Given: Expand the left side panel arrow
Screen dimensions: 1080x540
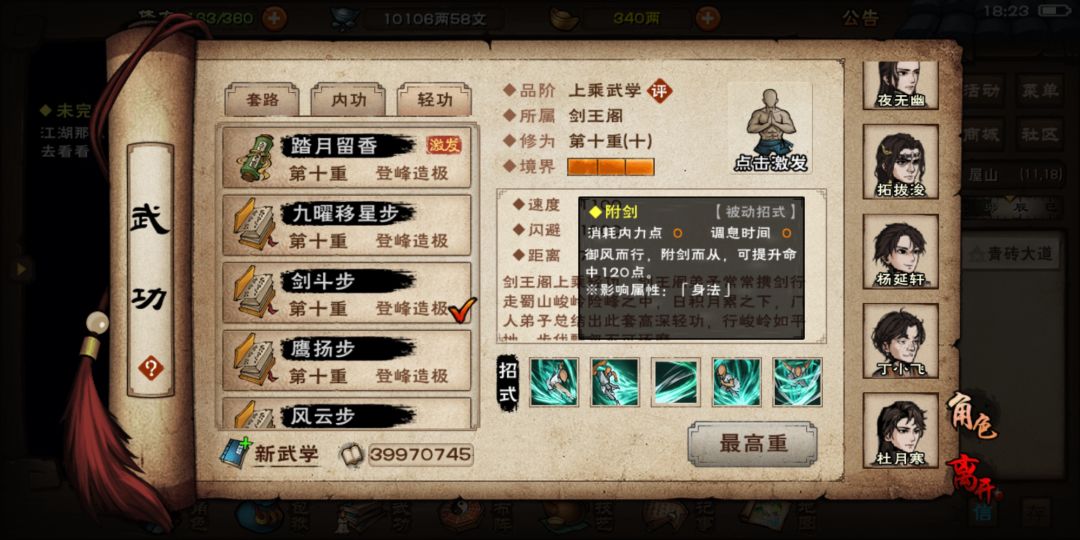Looking at the screenshot, I should coord(23,269).
